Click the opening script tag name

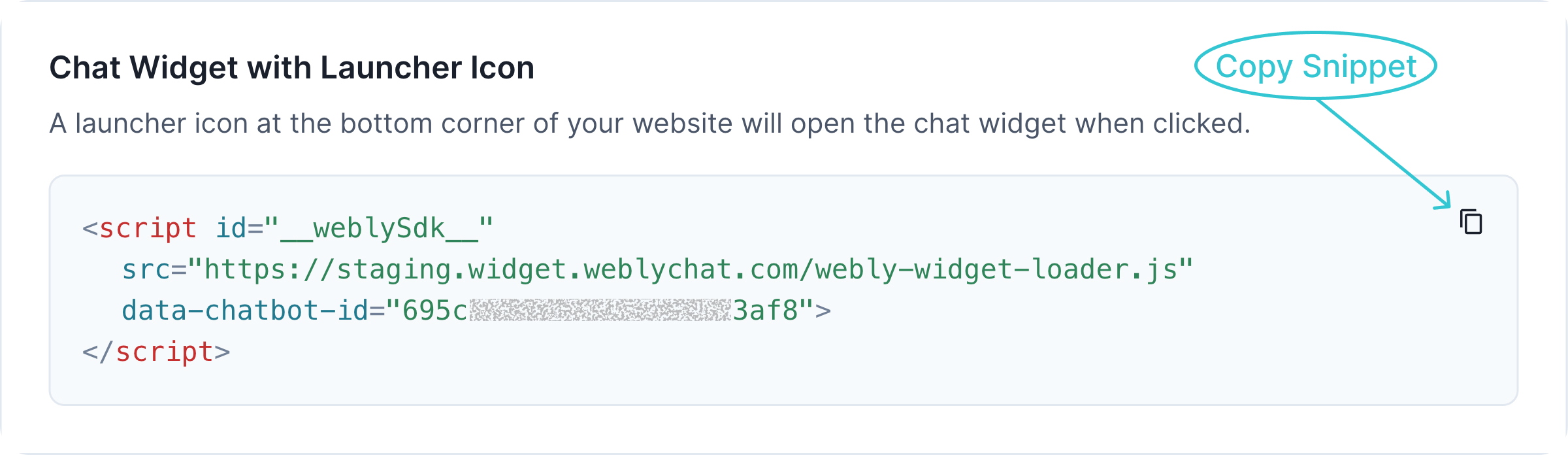148,229
